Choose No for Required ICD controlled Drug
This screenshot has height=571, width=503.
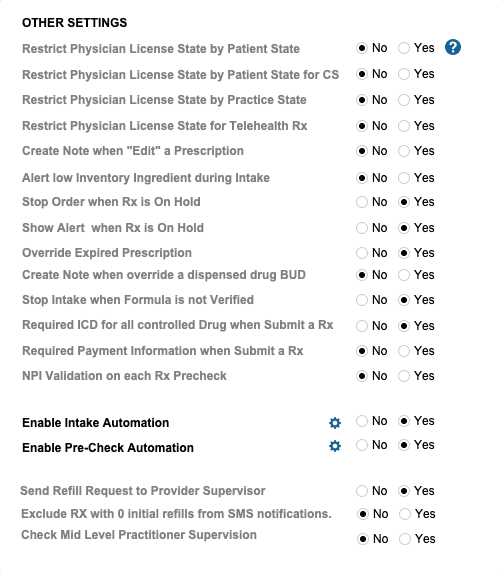362,326
